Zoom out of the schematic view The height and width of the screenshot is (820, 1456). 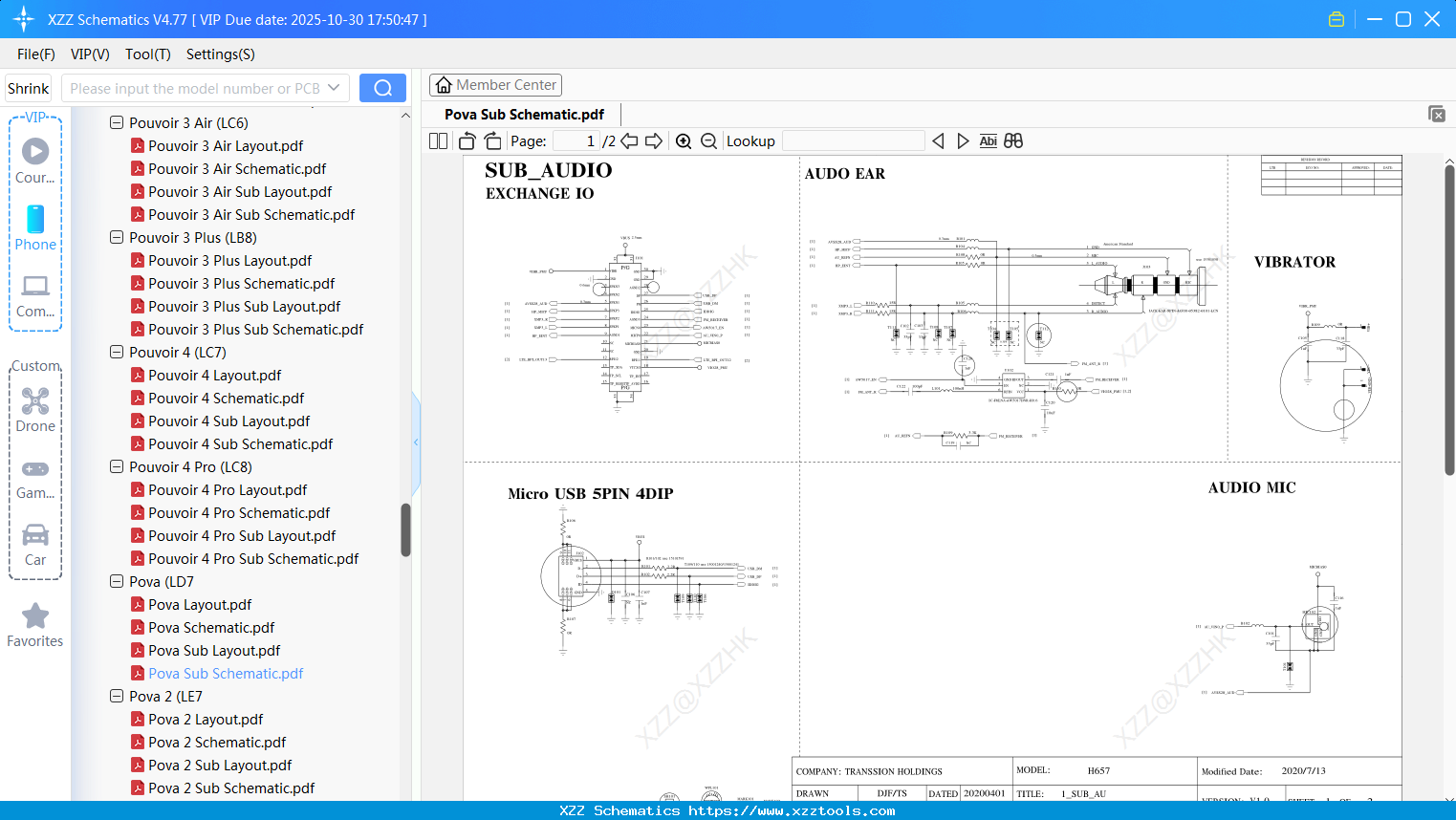(x=707, y=140)
